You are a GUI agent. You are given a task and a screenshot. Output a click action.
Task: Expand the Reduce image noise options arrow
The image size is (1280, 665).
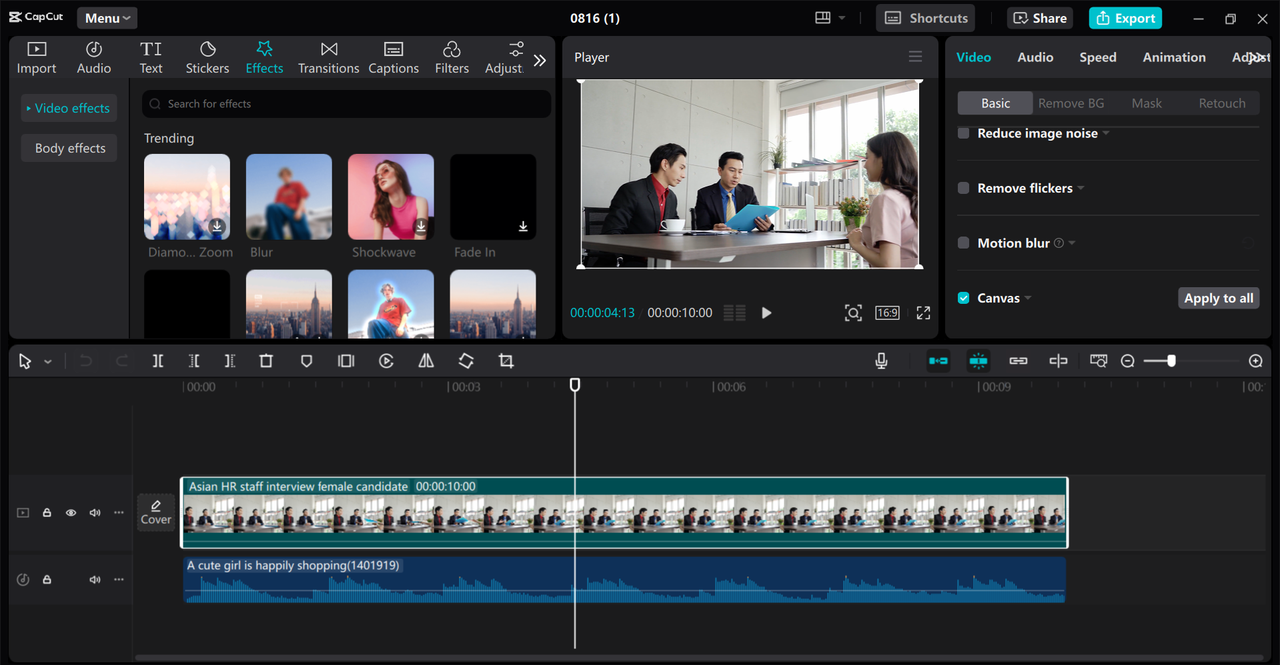click(x=1106, y=133)
